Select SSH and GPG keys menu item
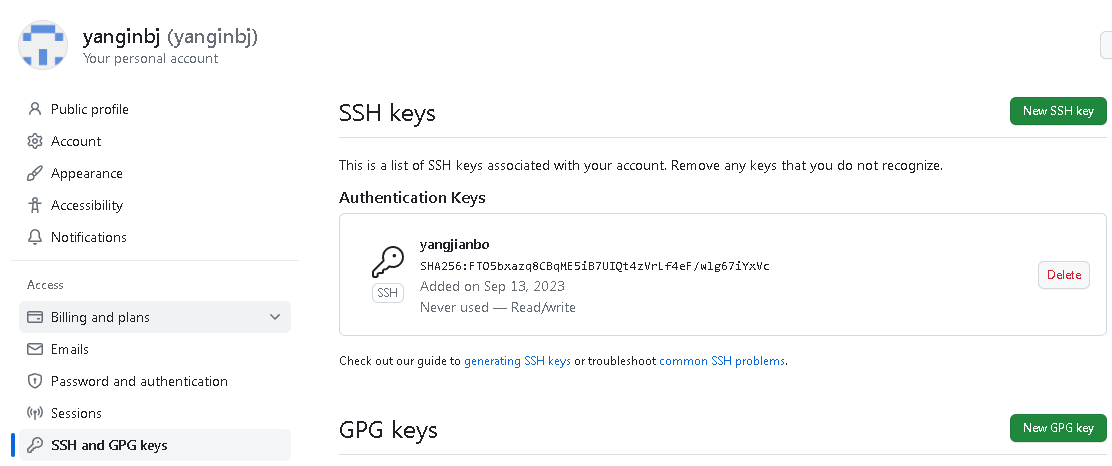1112x466 pixels. click(109, 445)
